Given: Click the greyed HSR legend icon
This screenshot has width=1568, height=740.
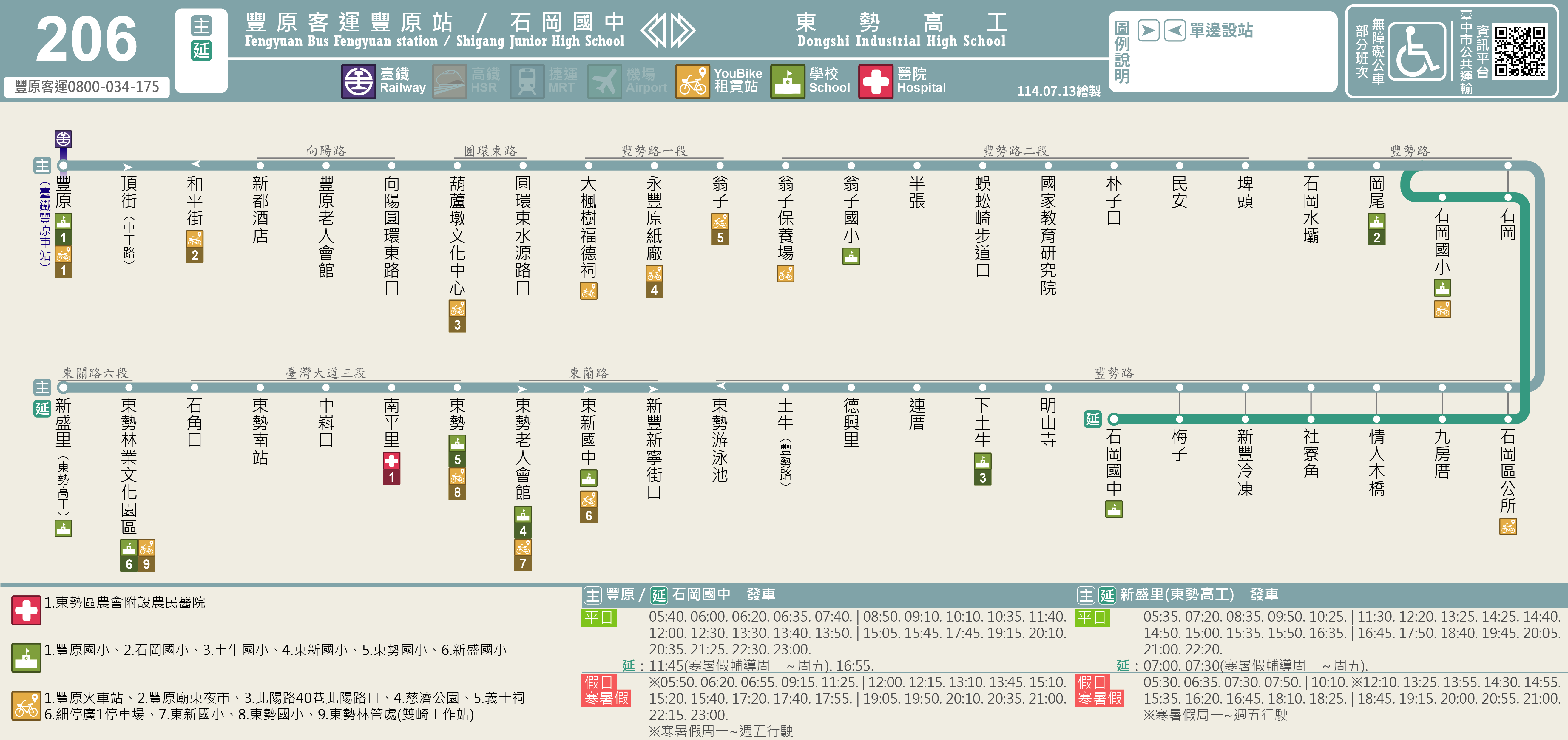Looking at the screenshot, I should click(x=449, y=81).
